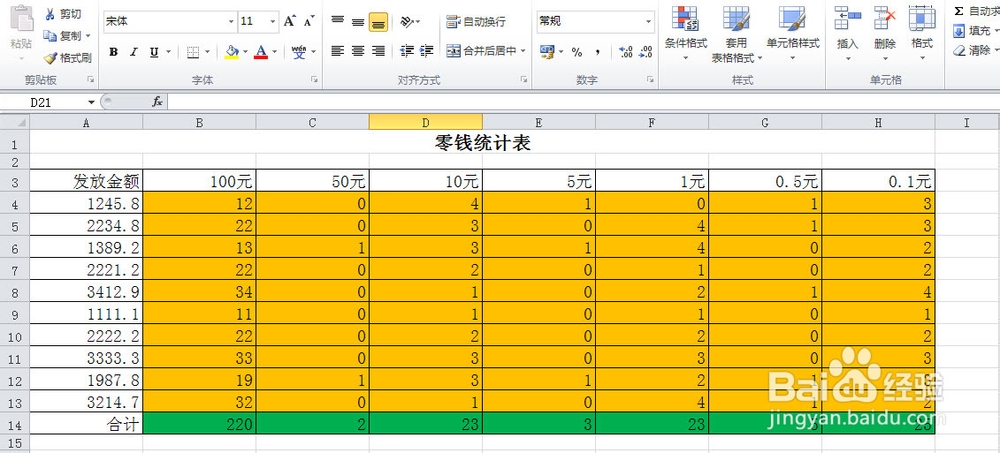Apply red font color A
Viewport: 1000px width, 453px height.
pos(260,52)
